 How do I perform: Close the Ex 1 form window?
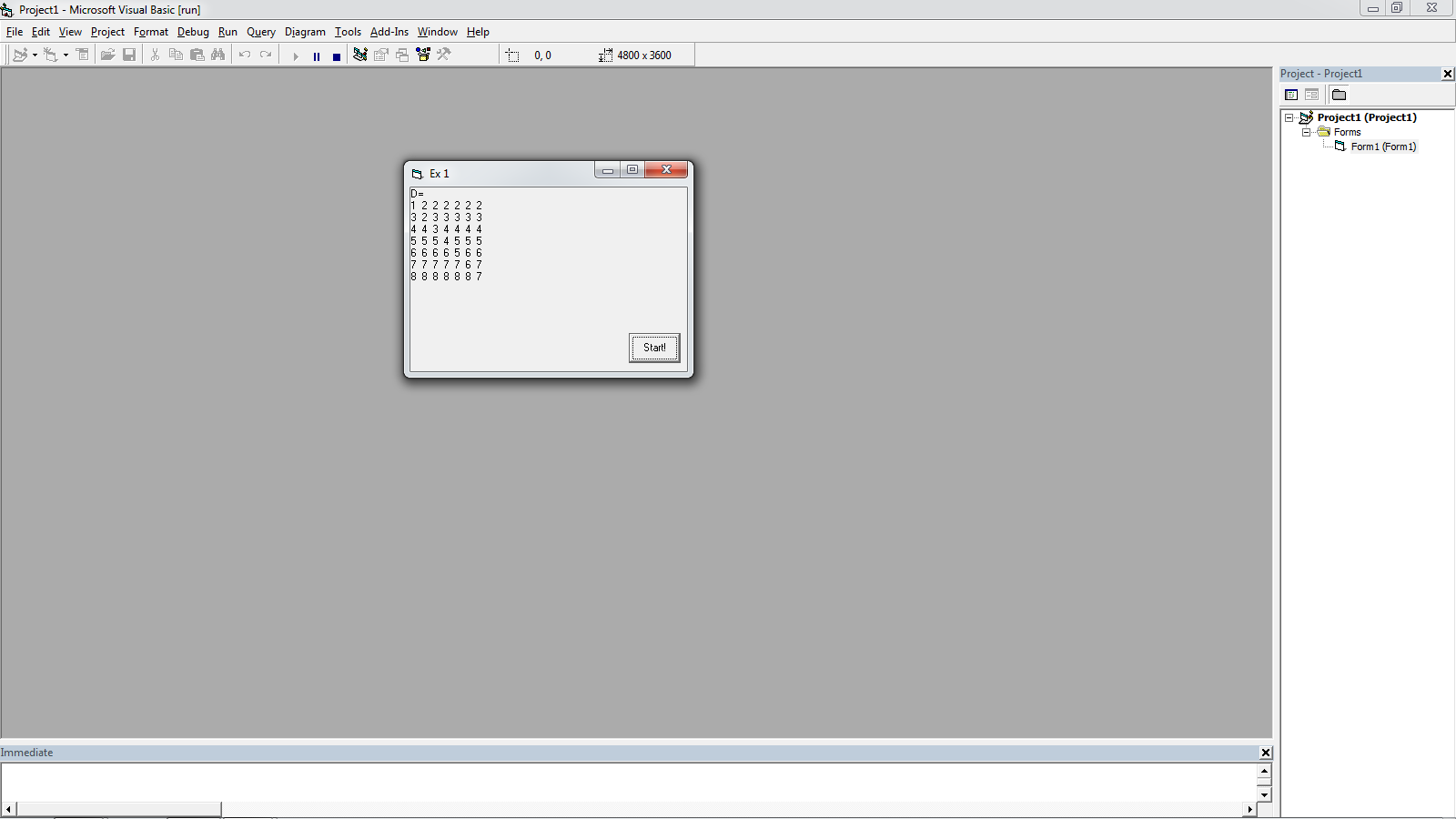pyautogui.click(x=666, y=170)
